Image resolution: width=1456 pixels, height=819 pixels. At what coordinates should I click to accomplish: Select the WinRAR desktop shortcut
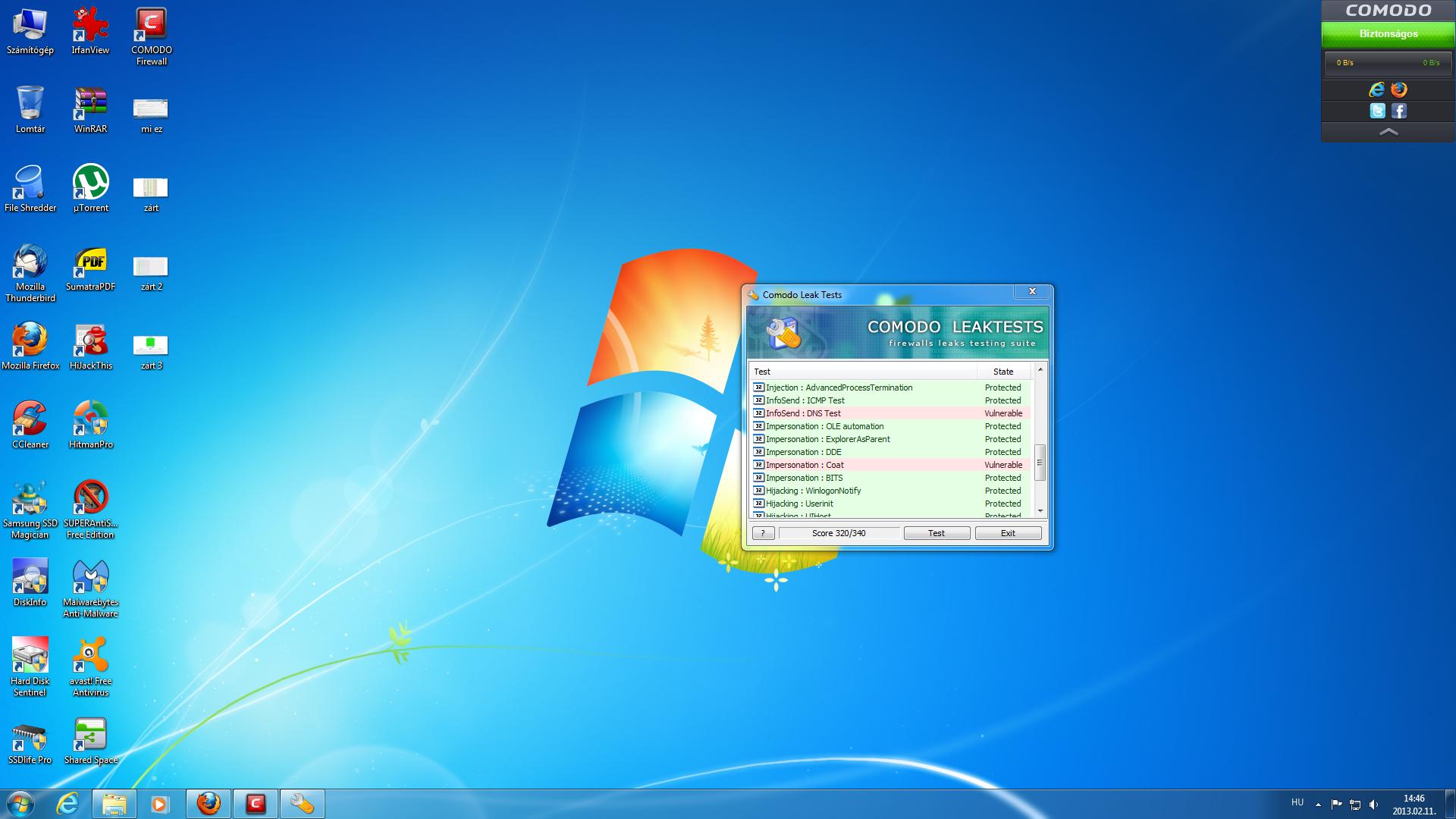(x=90, y=110)
